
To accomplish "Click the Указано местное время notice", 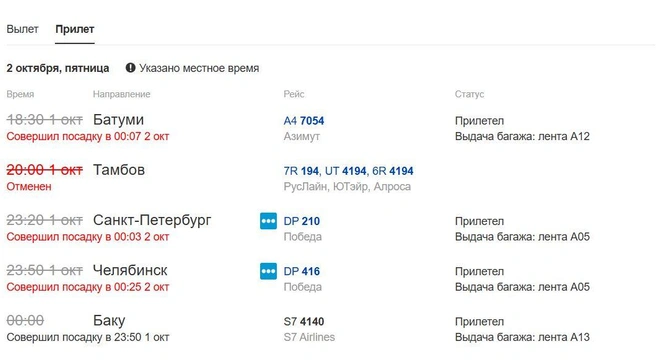I will point(199,68).
